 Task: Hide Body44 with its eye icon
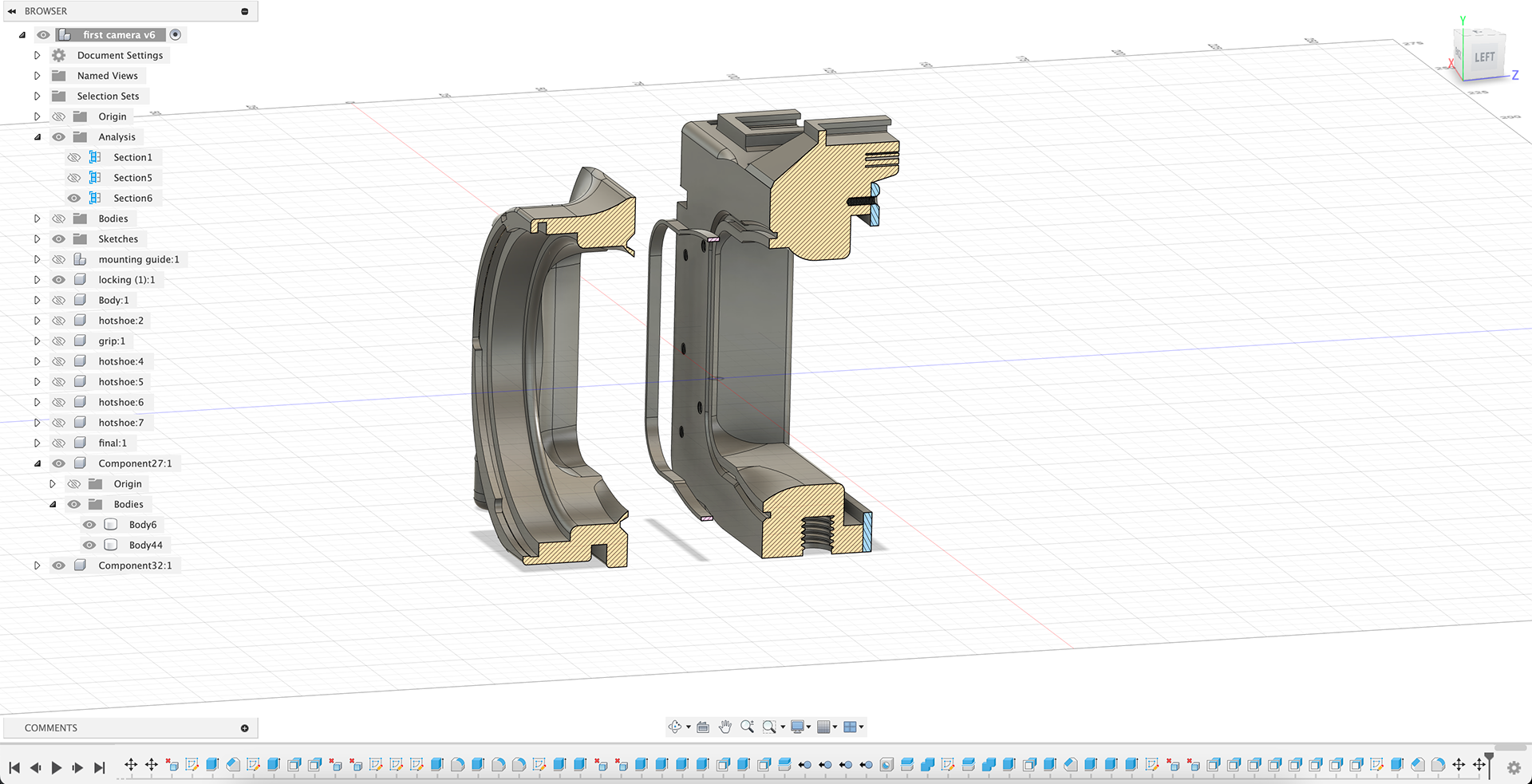click(89, 545)
